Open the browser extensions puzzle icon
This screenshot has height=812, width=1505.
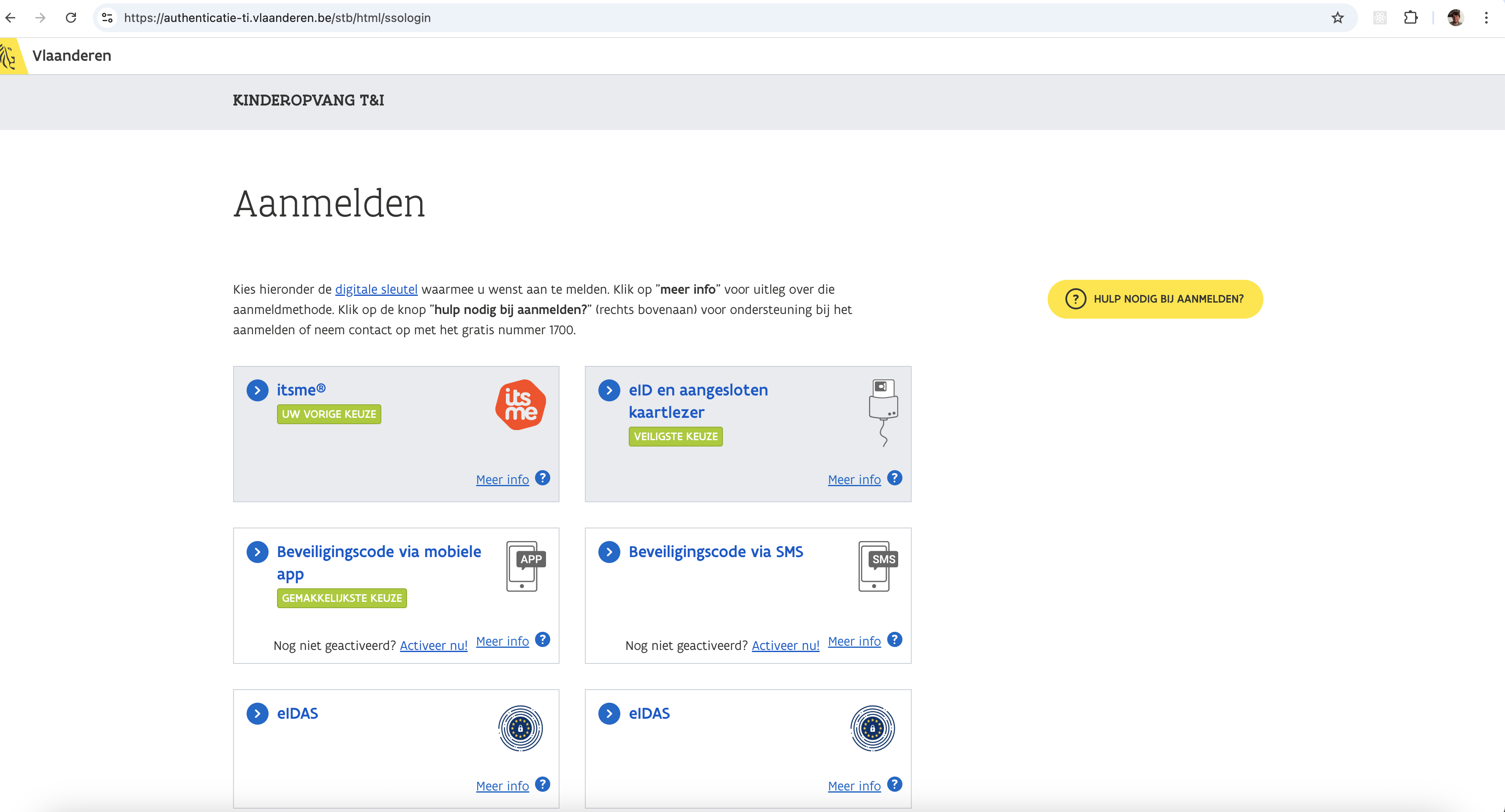[x=1410, y=17]
